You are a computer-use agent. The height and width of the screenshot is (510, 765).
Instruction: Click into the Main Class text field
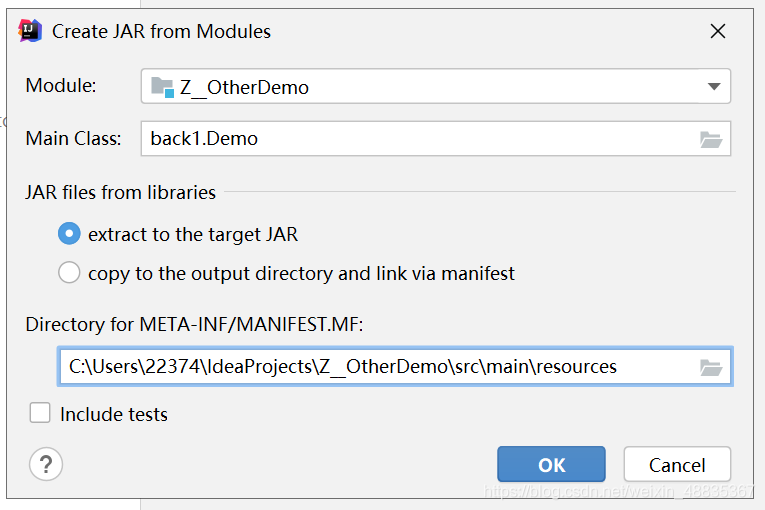click(420, 139)
